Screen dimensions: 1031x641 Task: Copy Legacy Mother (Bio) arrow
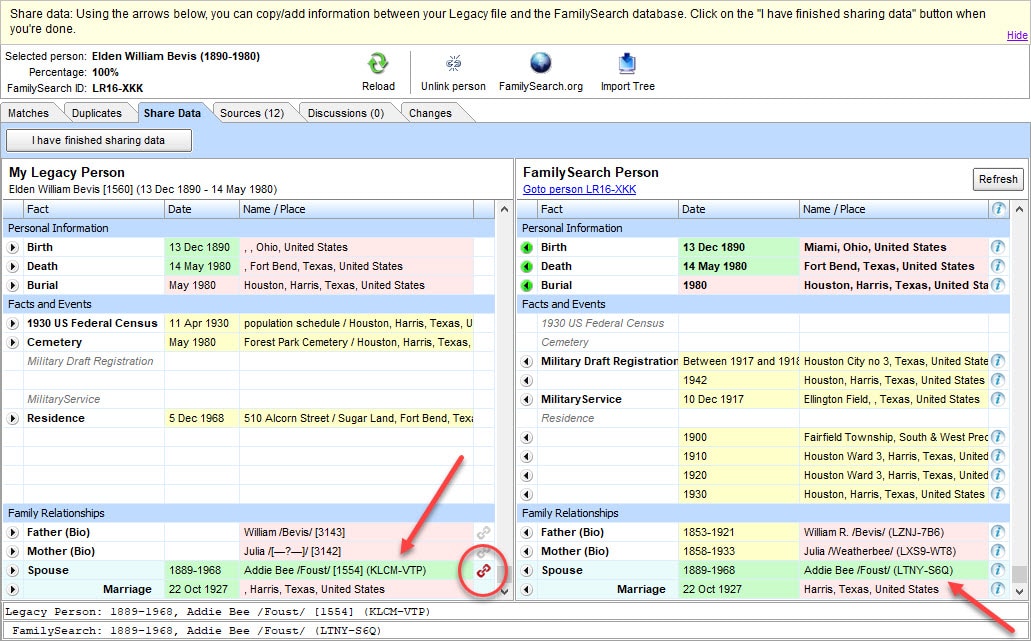[x=12, y=552]
